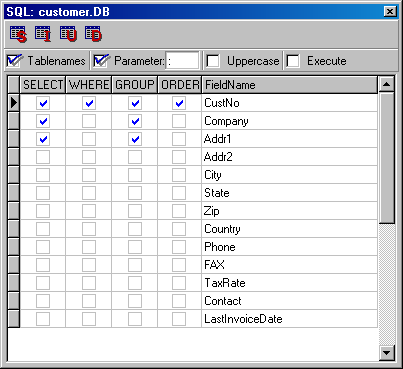Check WHERE for Company
The width and height of the screenshot is (403, 369).
89,121
